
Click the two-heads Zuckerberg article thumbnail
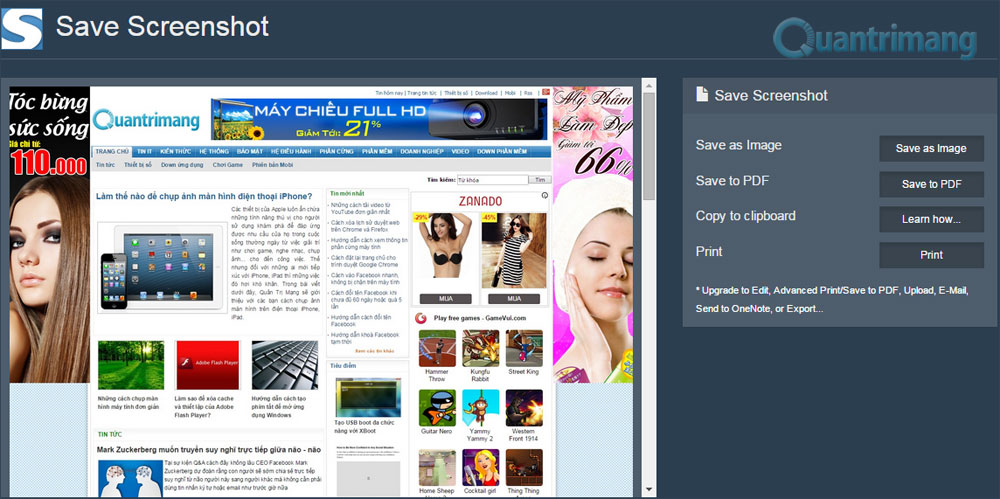point(130,479)
